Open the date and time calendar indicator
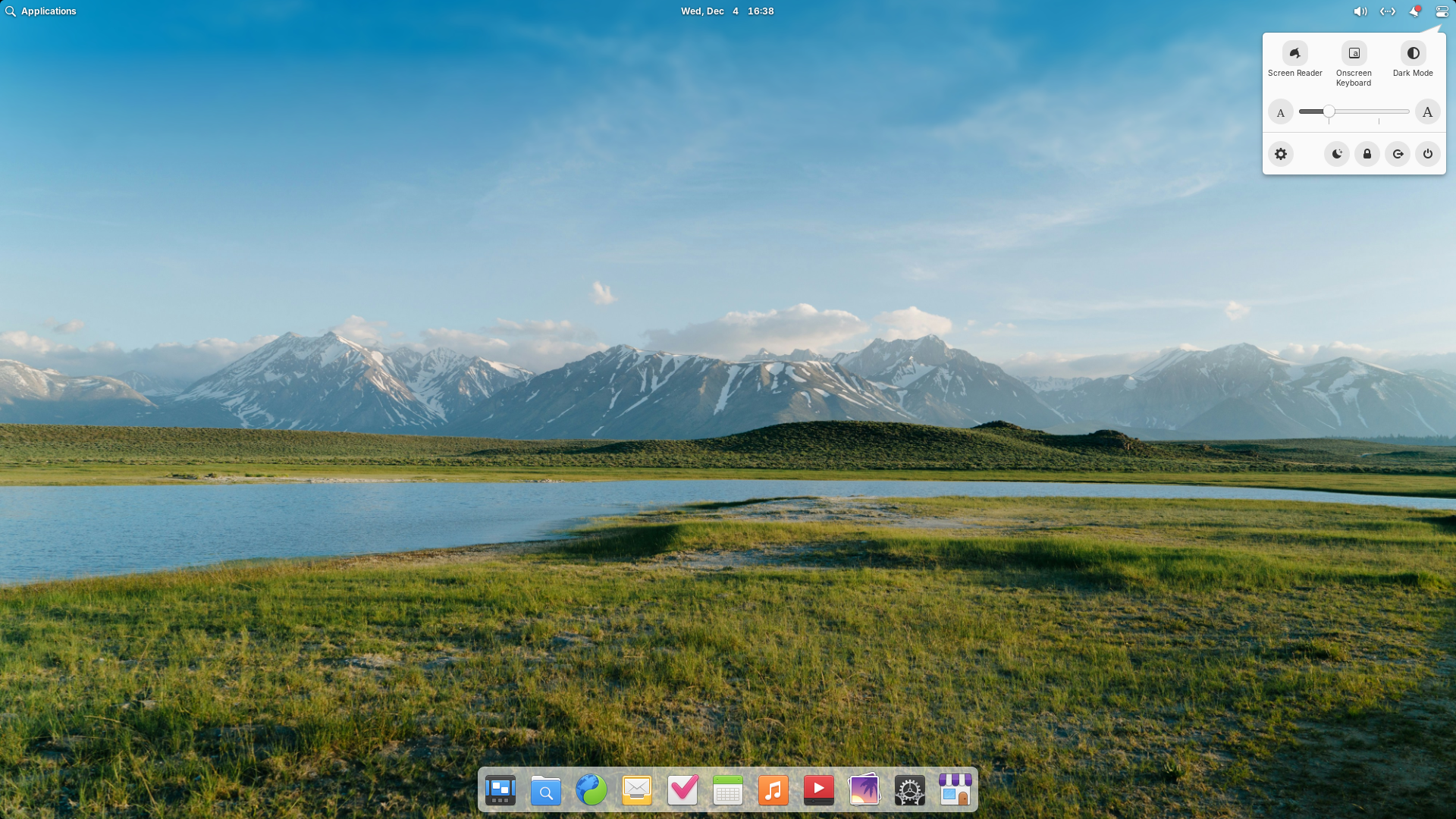 coord(727,11)
